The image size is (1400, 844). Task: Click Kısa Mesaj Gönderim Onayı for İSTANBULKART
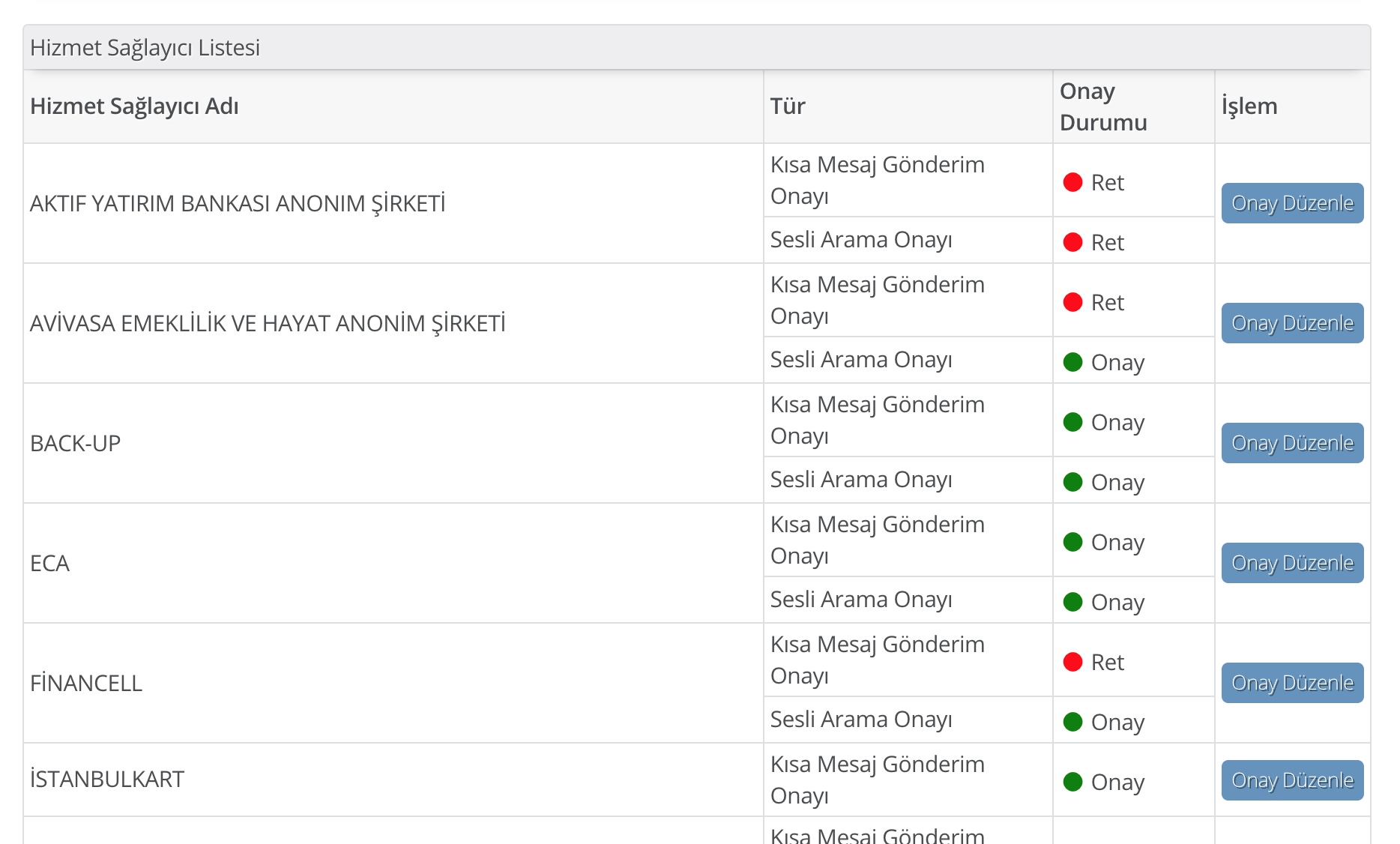(x=878, y=780)
